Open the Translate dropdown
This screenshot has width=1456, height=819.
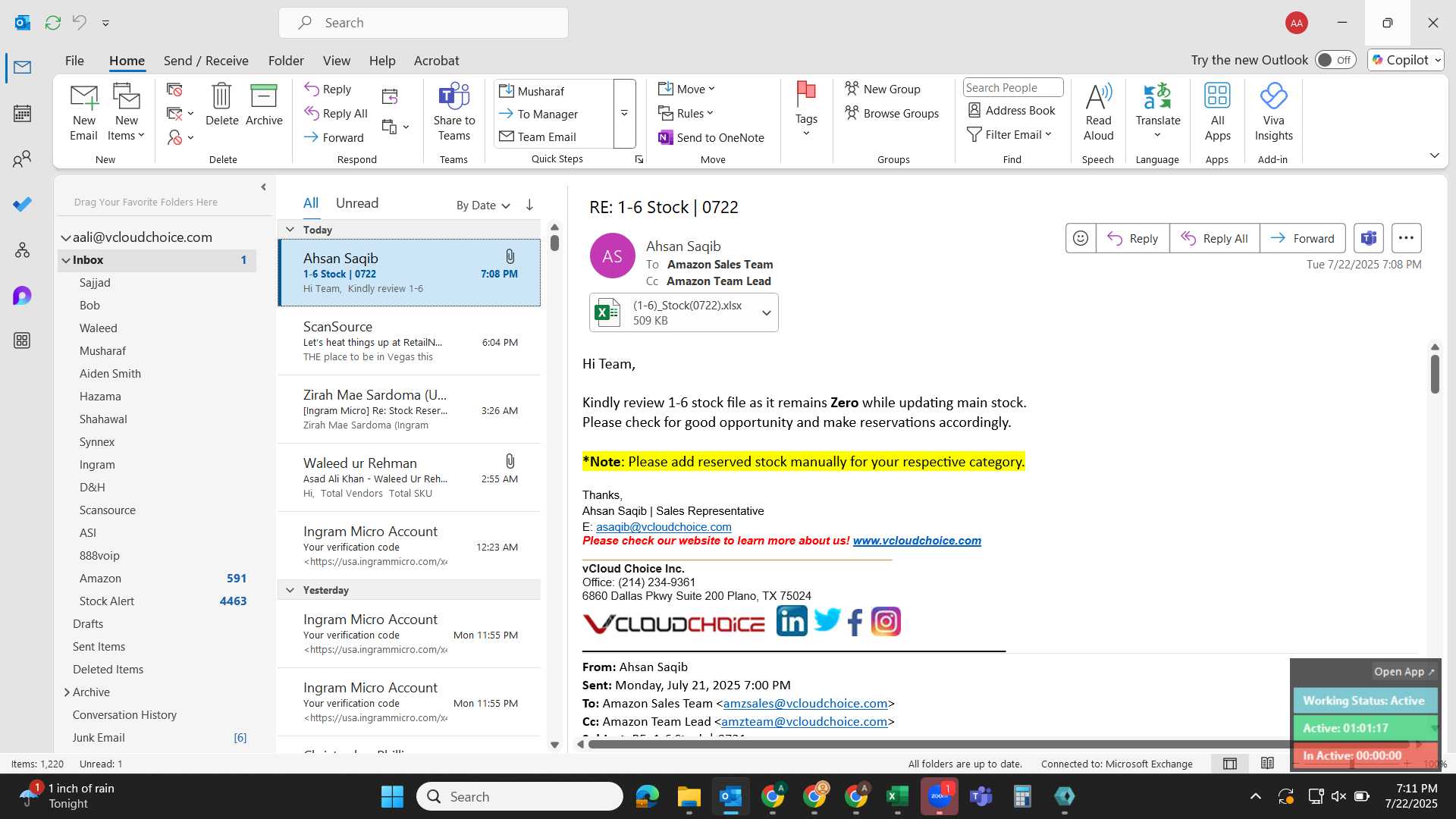tap(1157, 136)
